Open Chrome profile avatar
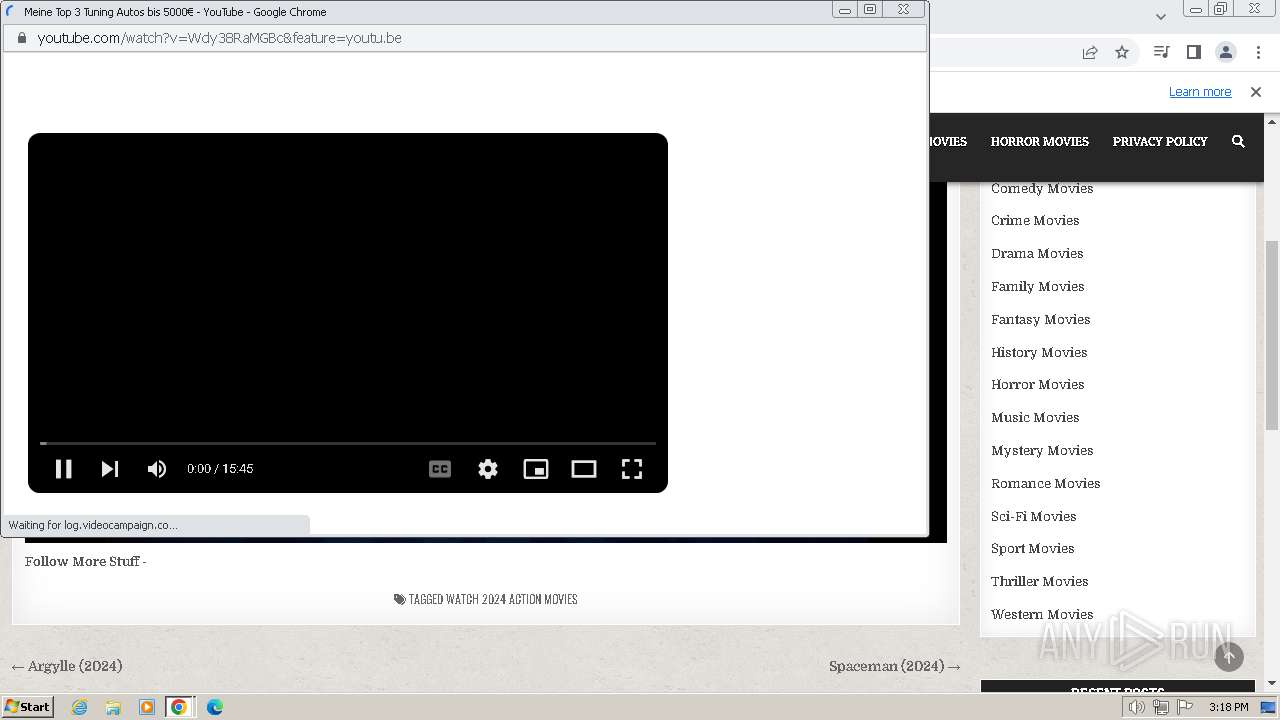Screen dimensions: 1280x720 pyautogui.click(x=1226, y=52)
